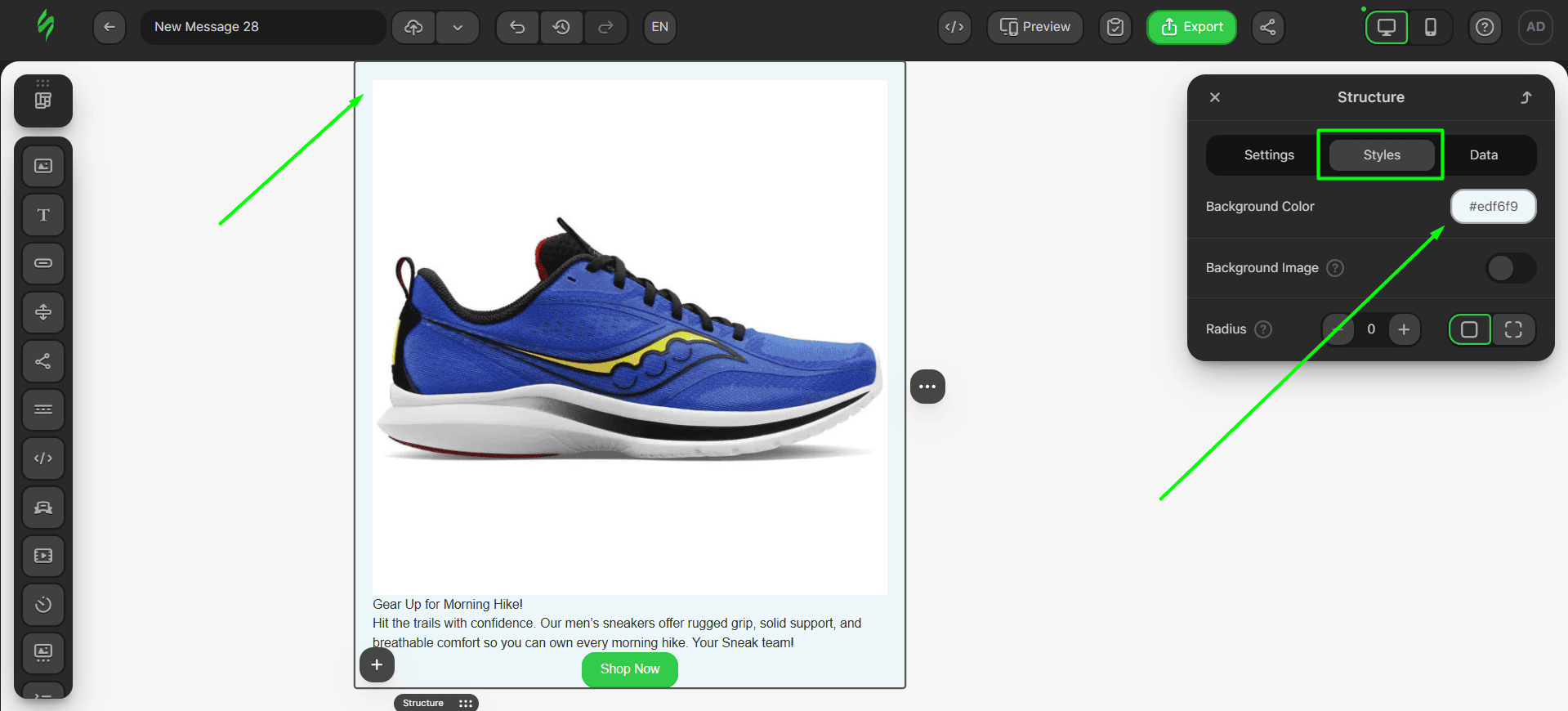The image size is (1568, 711).
Task: Switch to desktop view
Action: (x=1387, y=27)
